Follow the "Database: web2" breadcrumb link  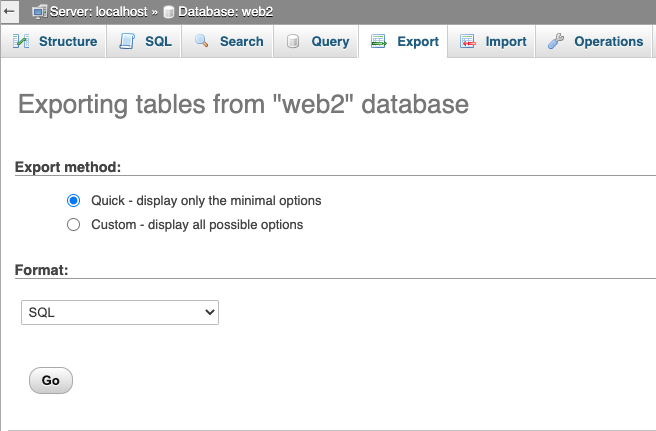[x=225, y=11]
